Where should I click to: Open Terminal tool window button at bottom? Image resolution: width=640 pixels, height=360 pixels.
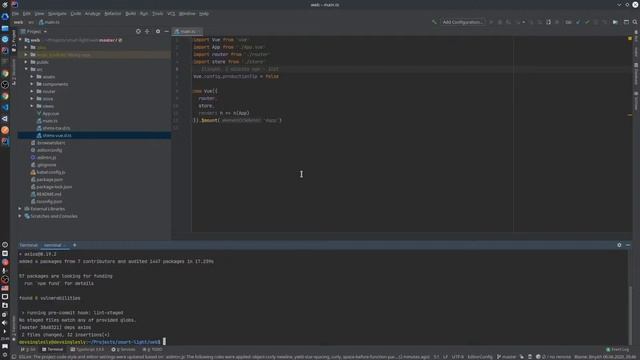pyautogui.click(x=53, y=349)
